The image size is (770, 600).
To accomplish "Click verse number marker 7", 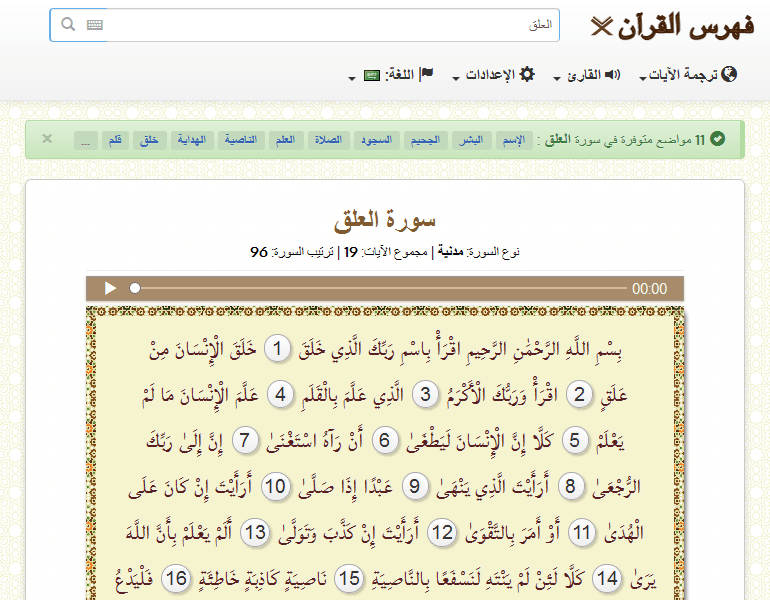I will (x=245, y=440).
